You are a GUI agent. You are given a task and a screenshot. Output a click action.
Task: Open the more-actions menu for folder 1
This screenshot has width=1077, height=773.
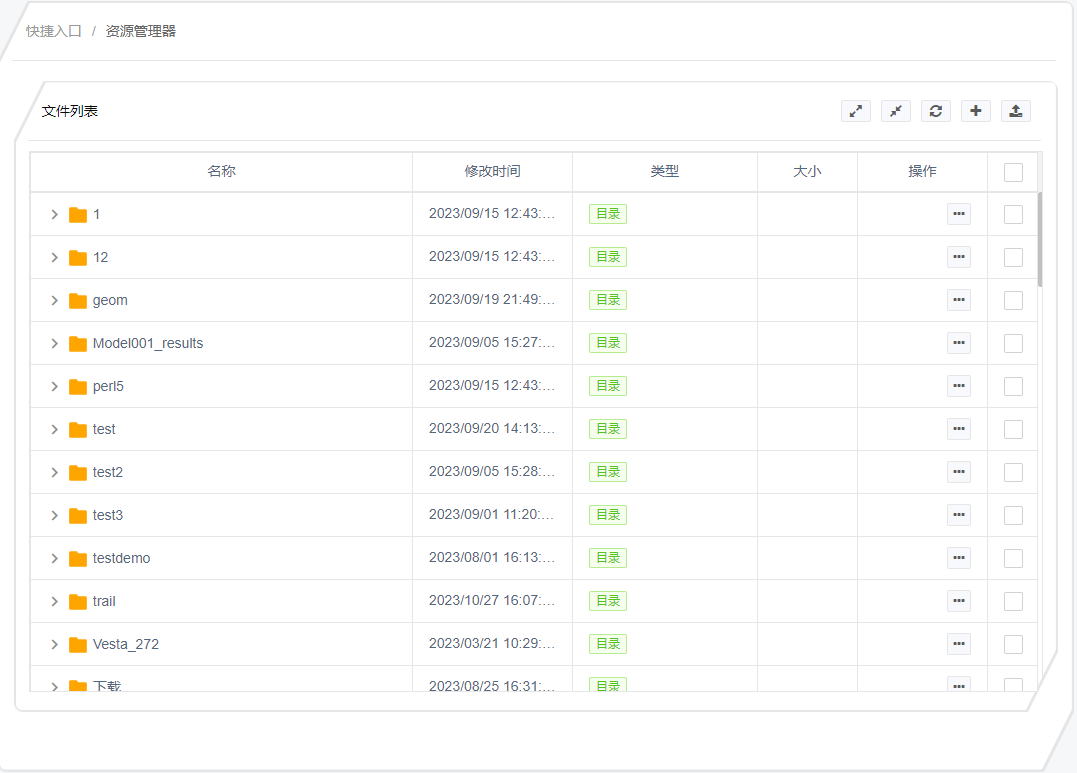pos(959,214)
